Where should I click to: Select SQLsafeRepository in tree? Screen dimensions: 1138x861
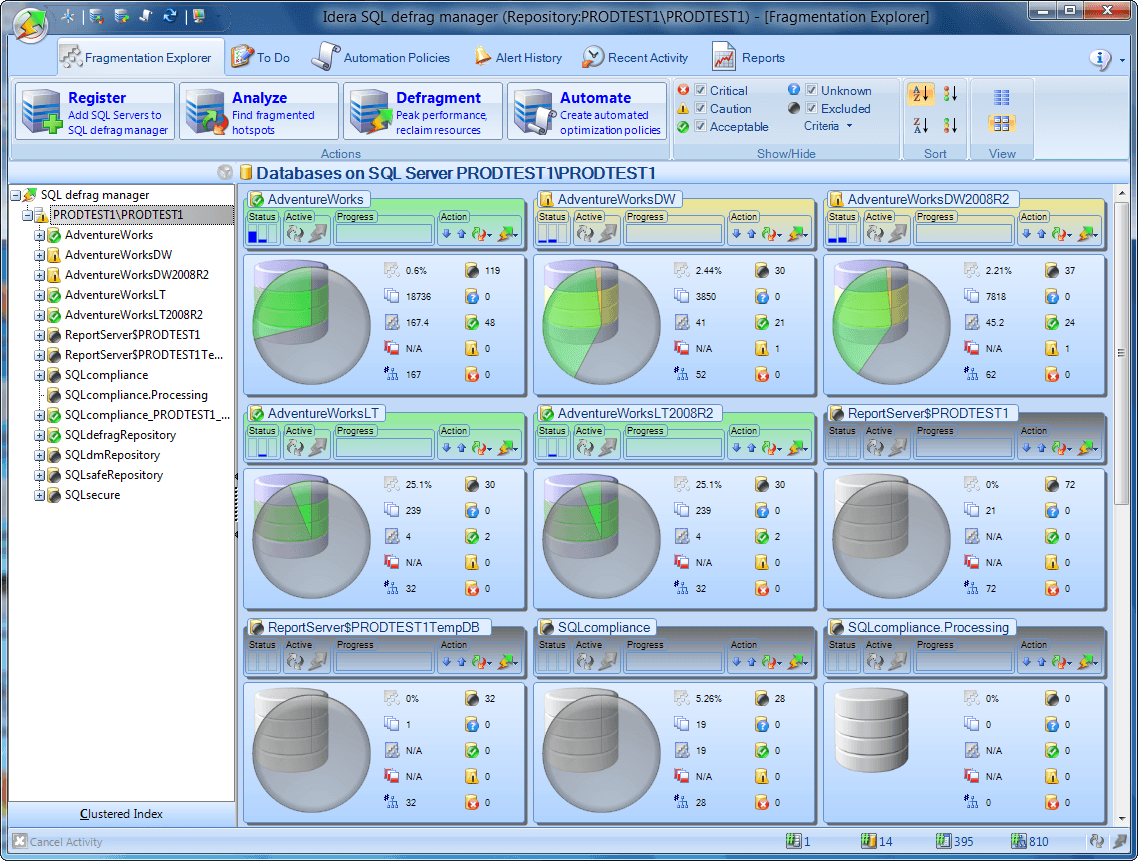click(113, 475)
